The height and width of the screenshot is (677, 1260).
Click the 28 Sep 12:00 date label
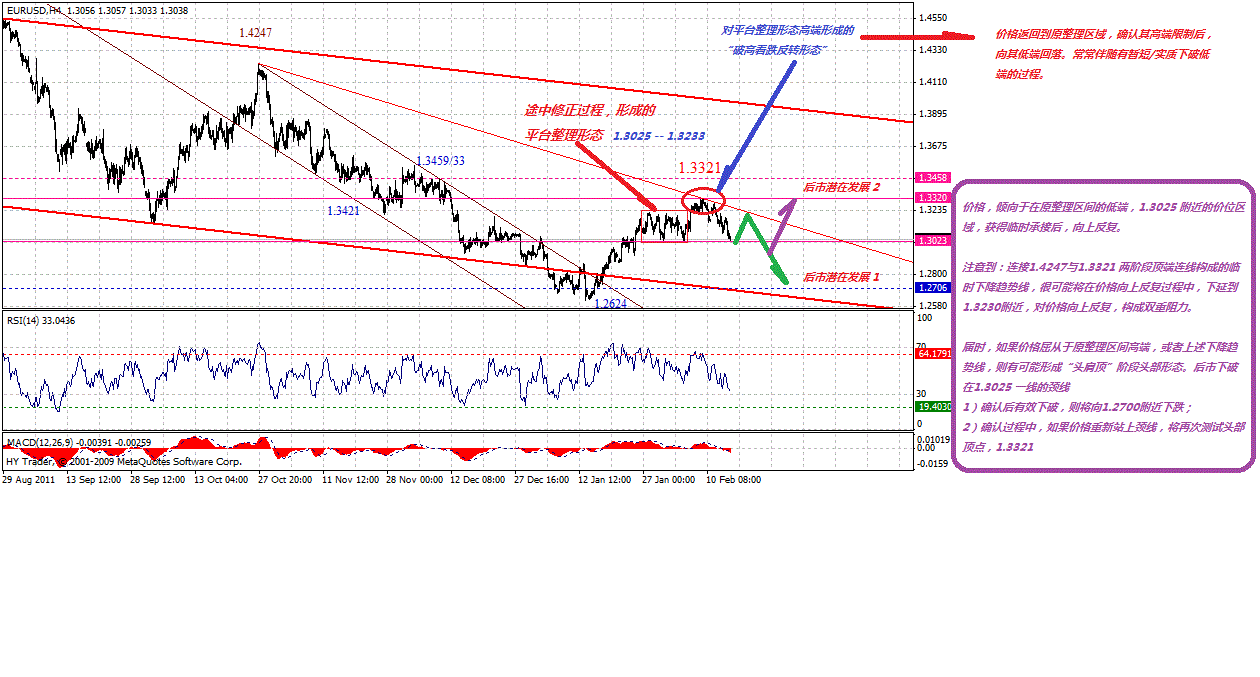[x=157, y=480]
